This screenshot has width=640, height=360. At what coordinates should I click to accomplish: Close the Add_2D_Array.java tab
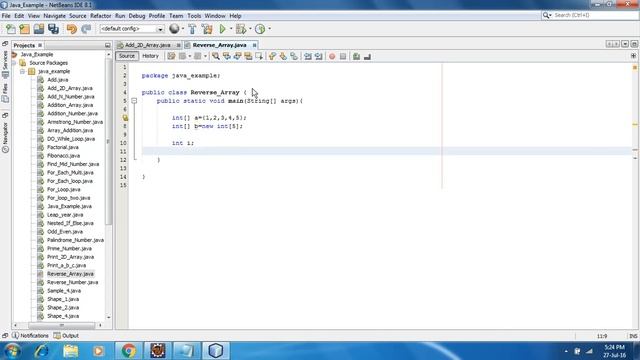(178, 45)
